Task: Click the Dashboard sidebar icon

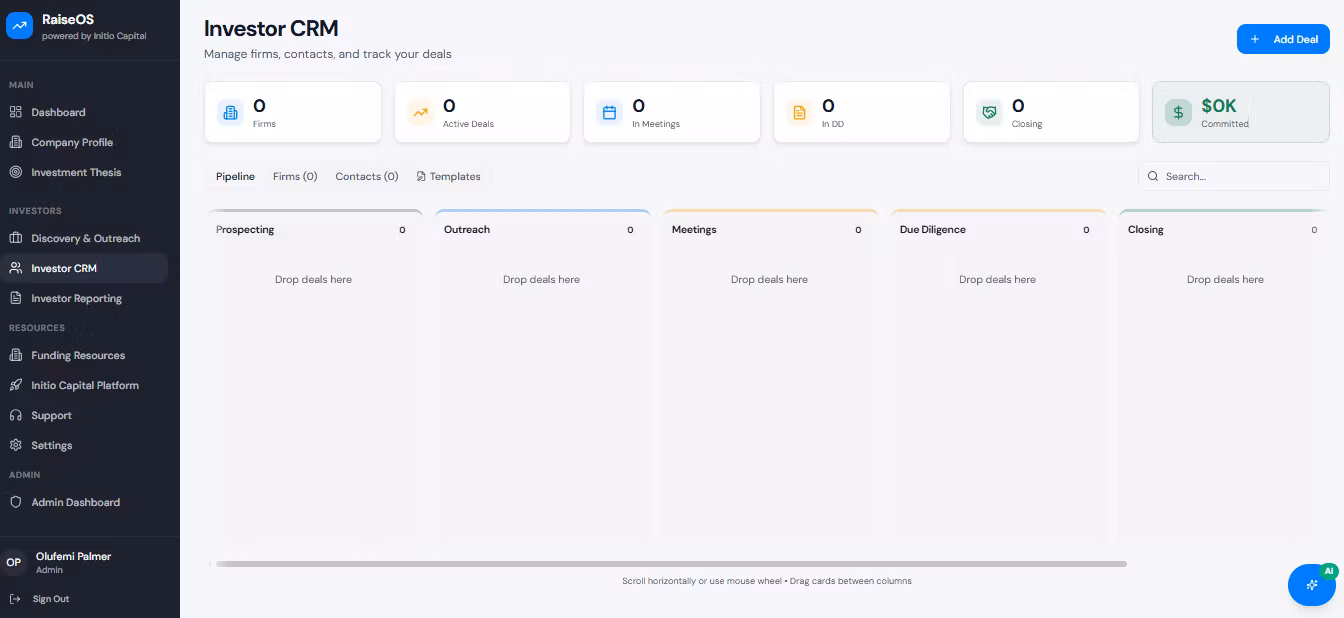Action: (x=16, y=112)
